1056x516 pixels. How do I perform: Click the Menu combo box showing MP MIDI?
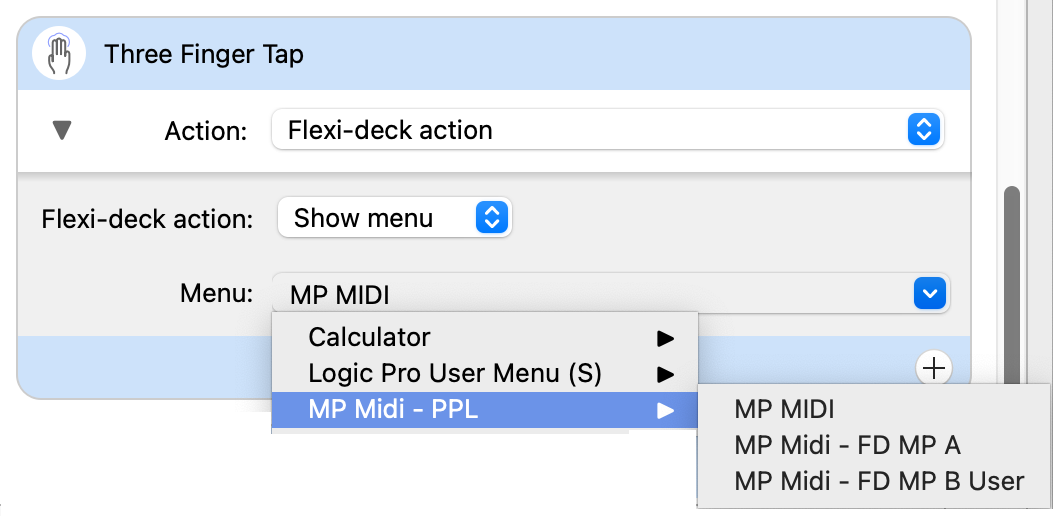coord(590,294)
